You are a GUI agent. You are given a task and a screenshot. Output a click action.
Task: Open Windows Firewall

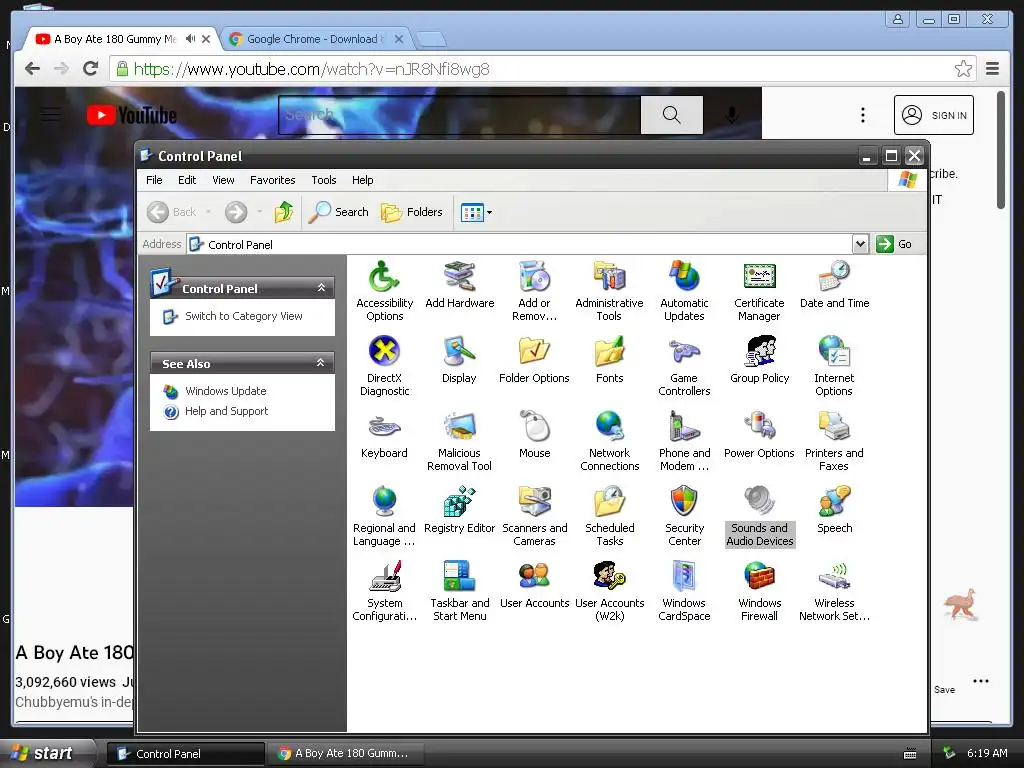[x=759, y=592]
